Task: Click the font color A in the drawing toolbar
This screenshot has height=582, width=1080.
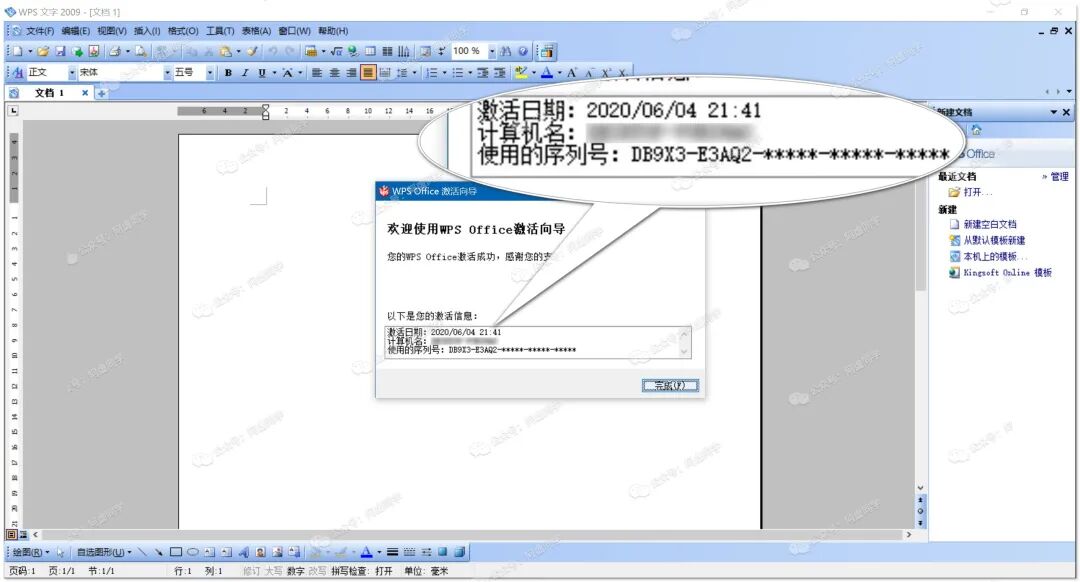Action: point(366,552)
